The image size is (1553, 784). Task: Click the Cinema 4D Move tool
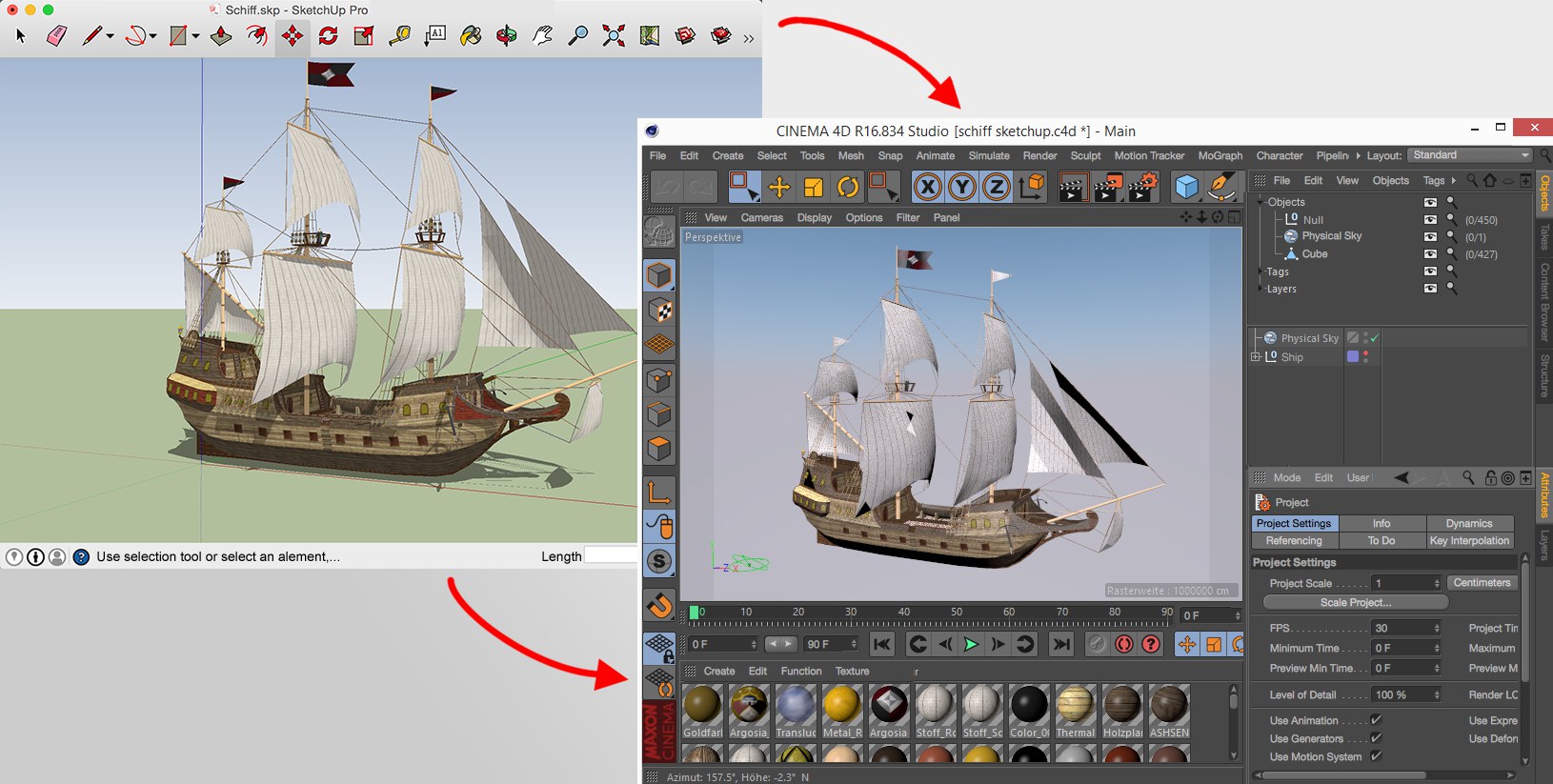pos(779,188)
